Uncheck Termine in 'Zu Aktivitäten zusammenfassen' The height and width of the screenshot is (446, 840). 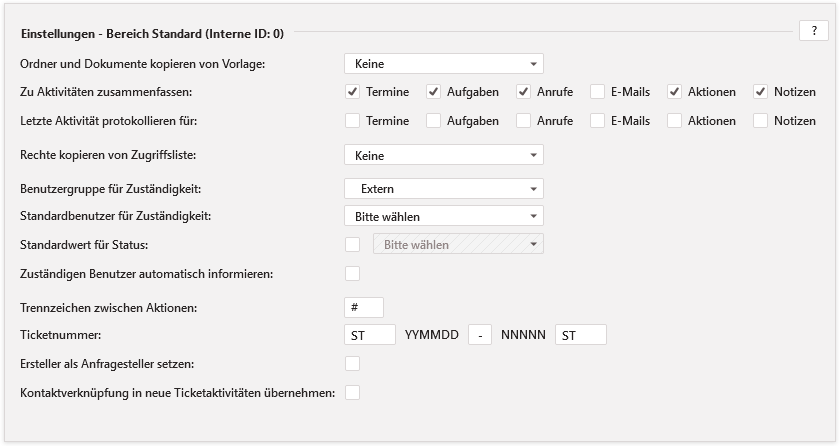(352, 92)
